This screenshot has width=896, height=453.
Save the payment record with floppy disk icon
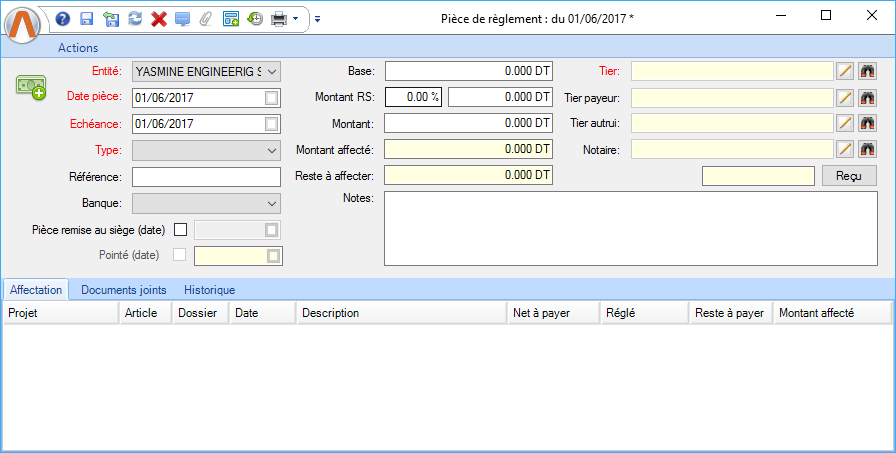click(86, 18)
